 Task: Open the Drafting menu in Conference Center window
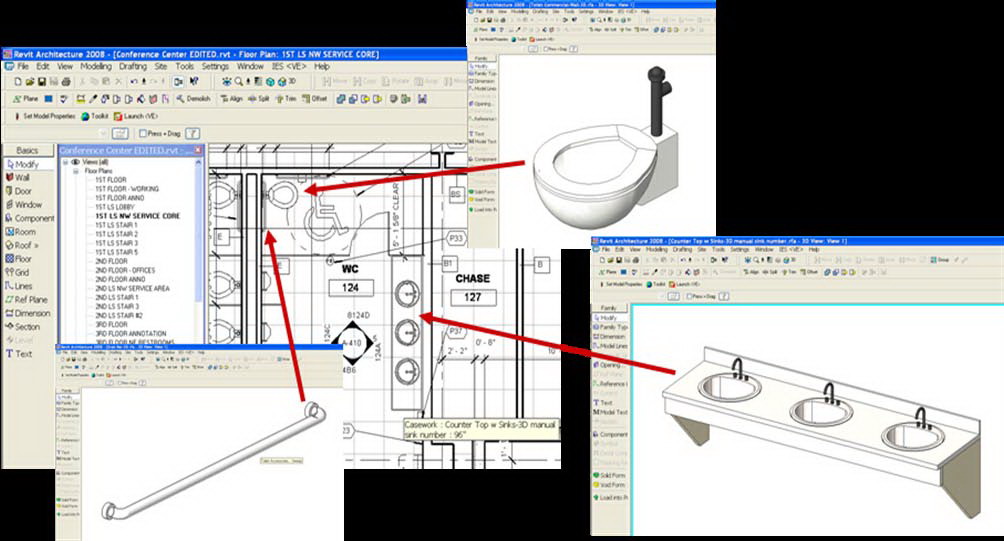[133, 67]
